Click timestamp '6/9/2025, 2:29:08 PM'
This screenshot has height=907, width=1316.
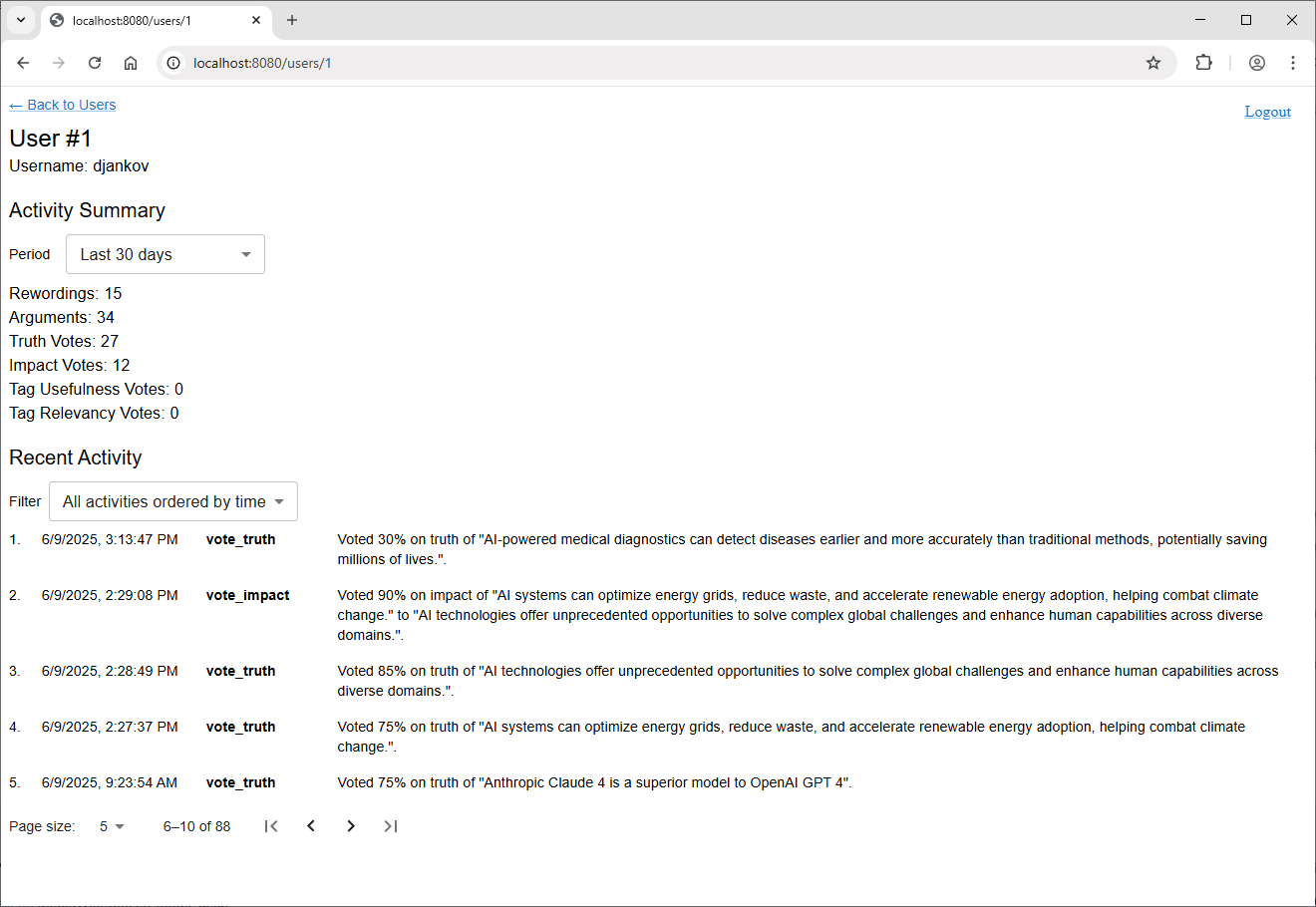click(x=110, y=595)
